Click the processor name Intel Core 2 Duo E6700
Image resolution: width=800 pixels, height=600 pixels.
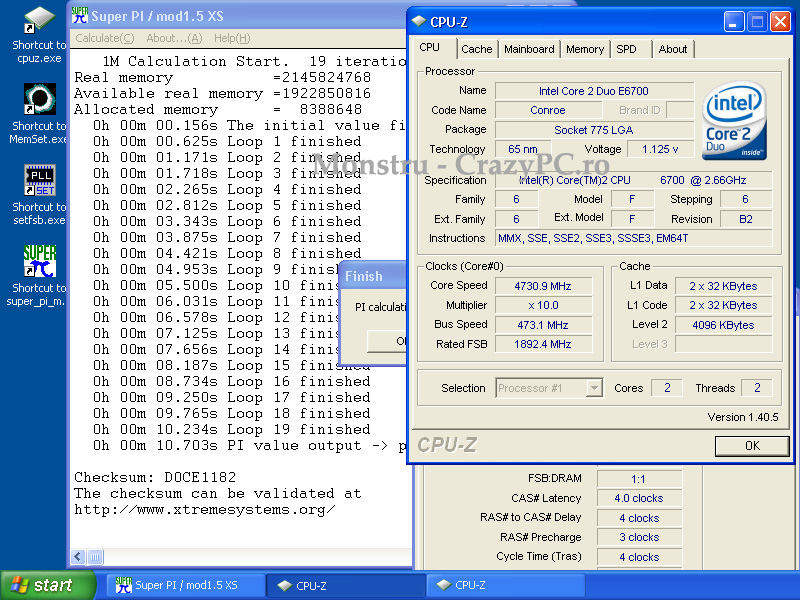594,91
